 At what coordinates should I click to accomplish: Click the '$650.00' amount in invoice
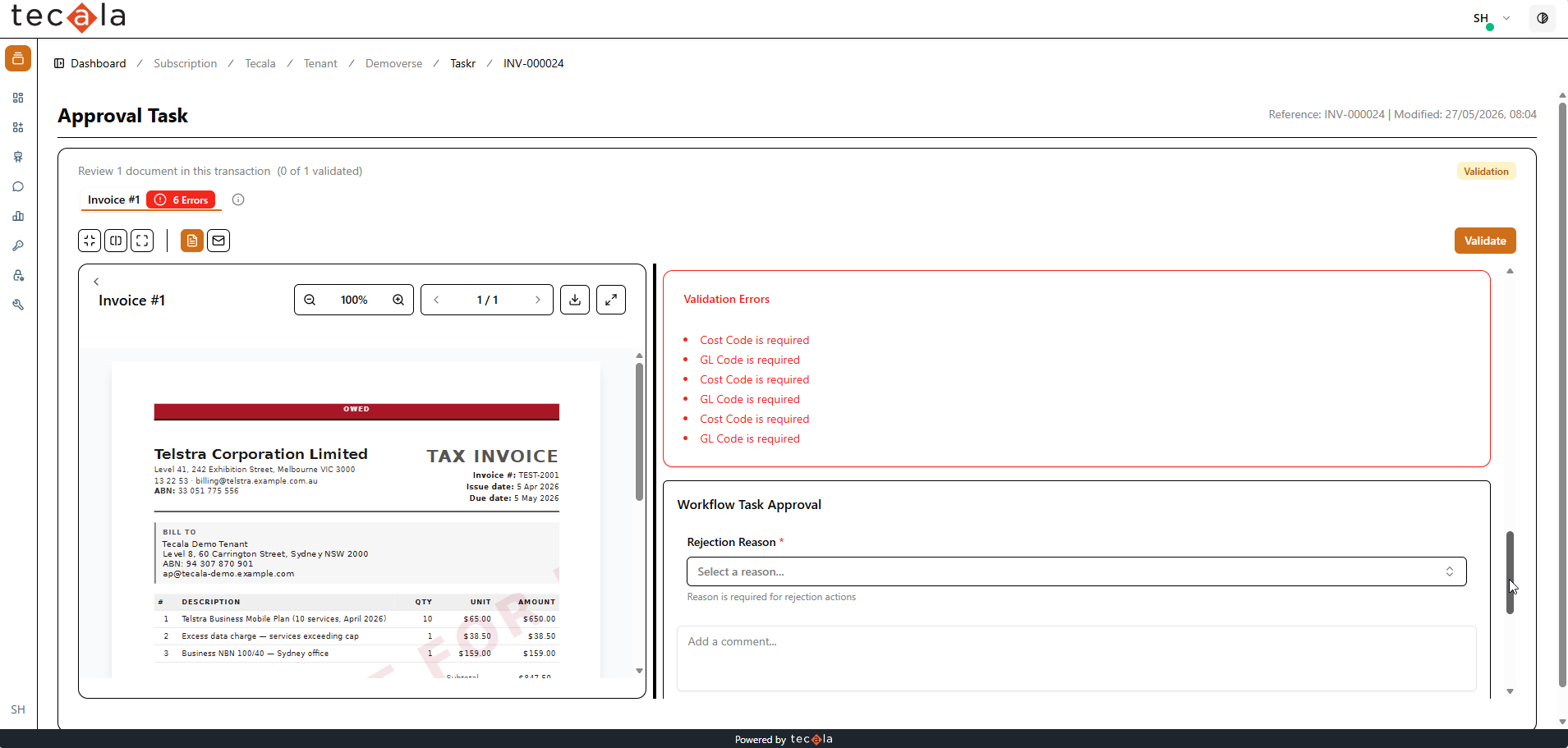[x=540, y=619]
